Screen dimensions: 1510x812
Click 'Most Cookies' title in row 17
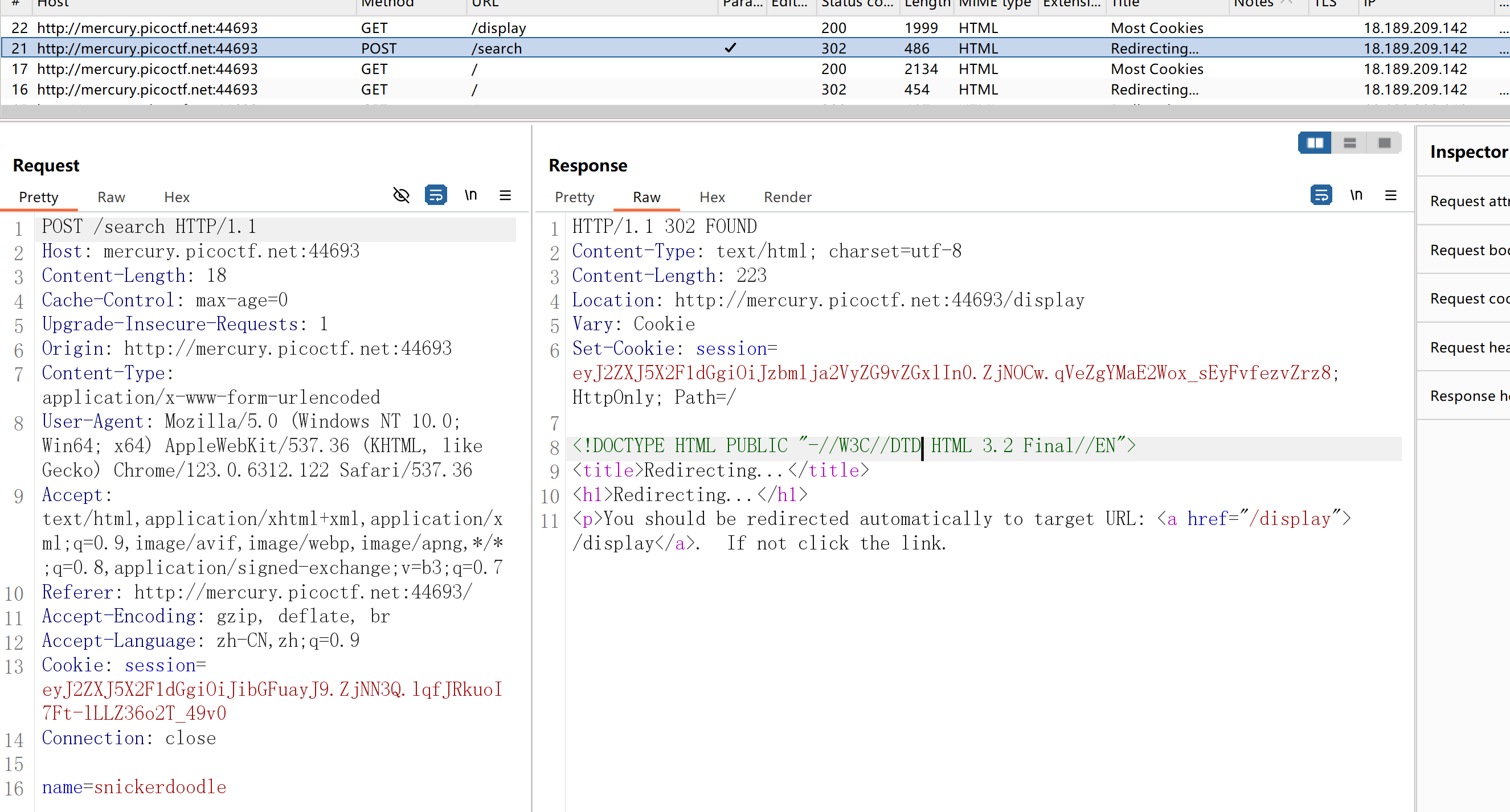[x=1157, y=68]
